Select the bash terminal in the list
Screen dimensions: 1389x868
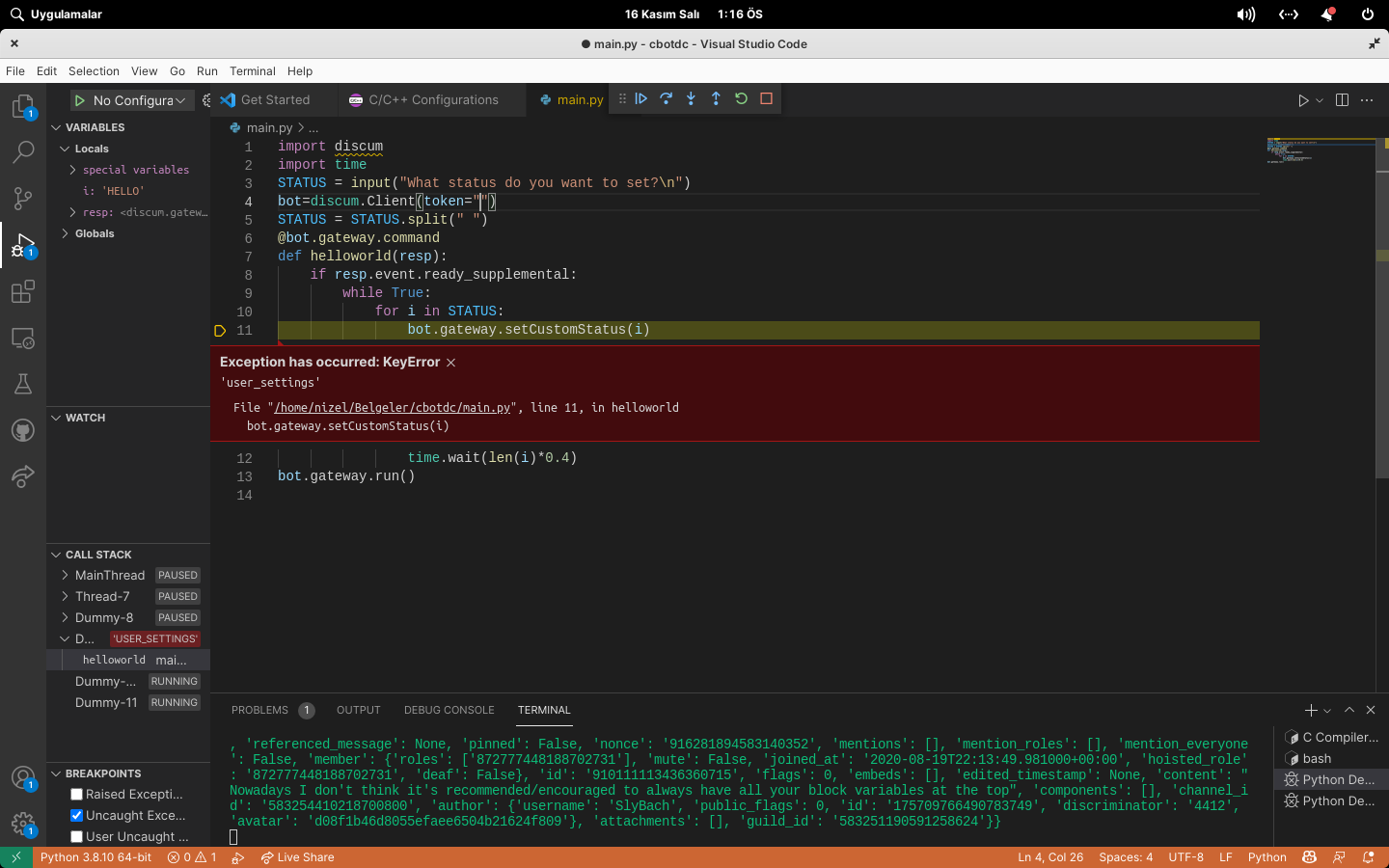pyautogui.click(x=1333, y=758)
